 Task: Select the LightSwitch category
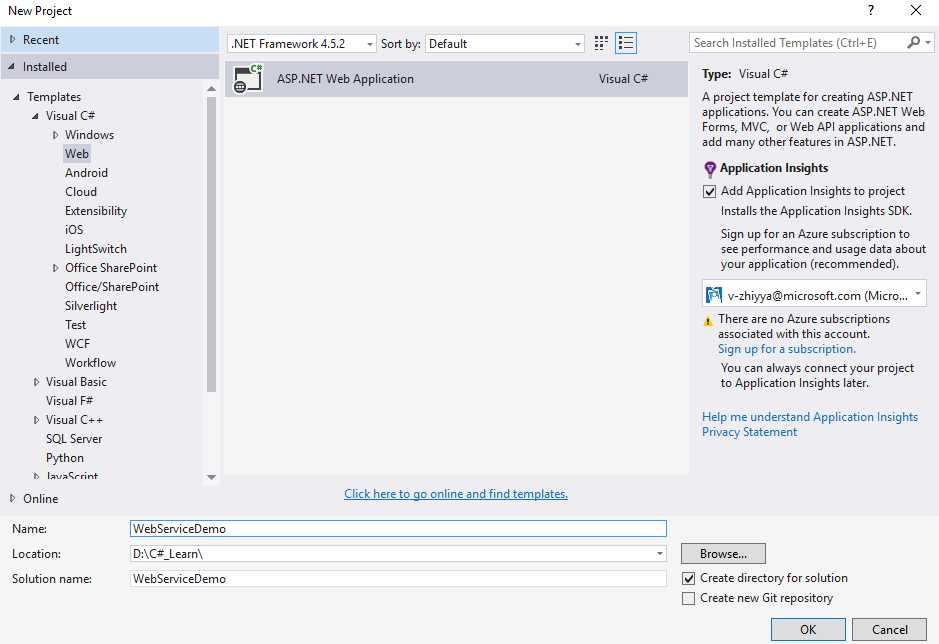pos(96,249)
